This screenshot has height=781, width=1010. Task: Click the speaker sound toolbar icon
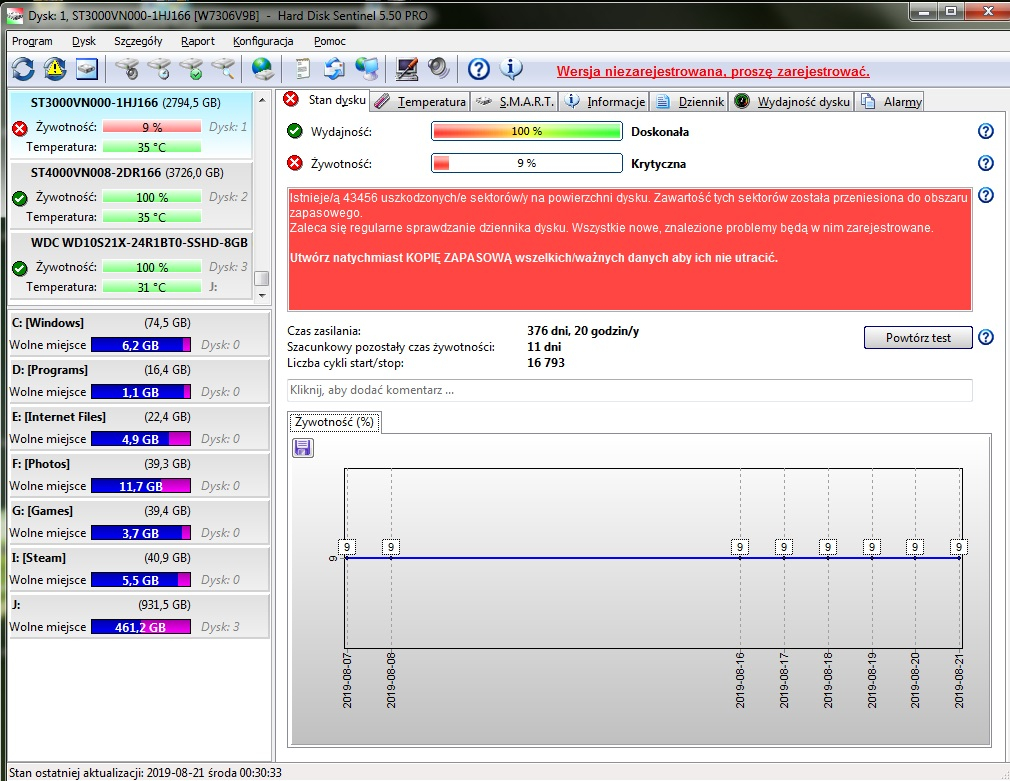(x=439, y=68)
